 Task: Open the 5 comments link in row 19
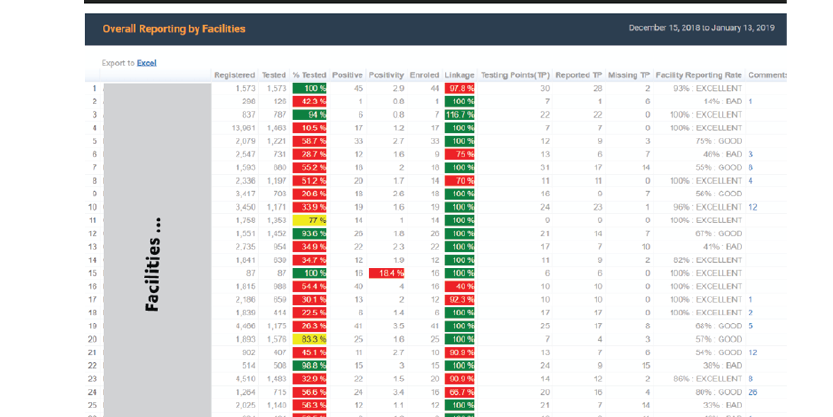[750, 325]
